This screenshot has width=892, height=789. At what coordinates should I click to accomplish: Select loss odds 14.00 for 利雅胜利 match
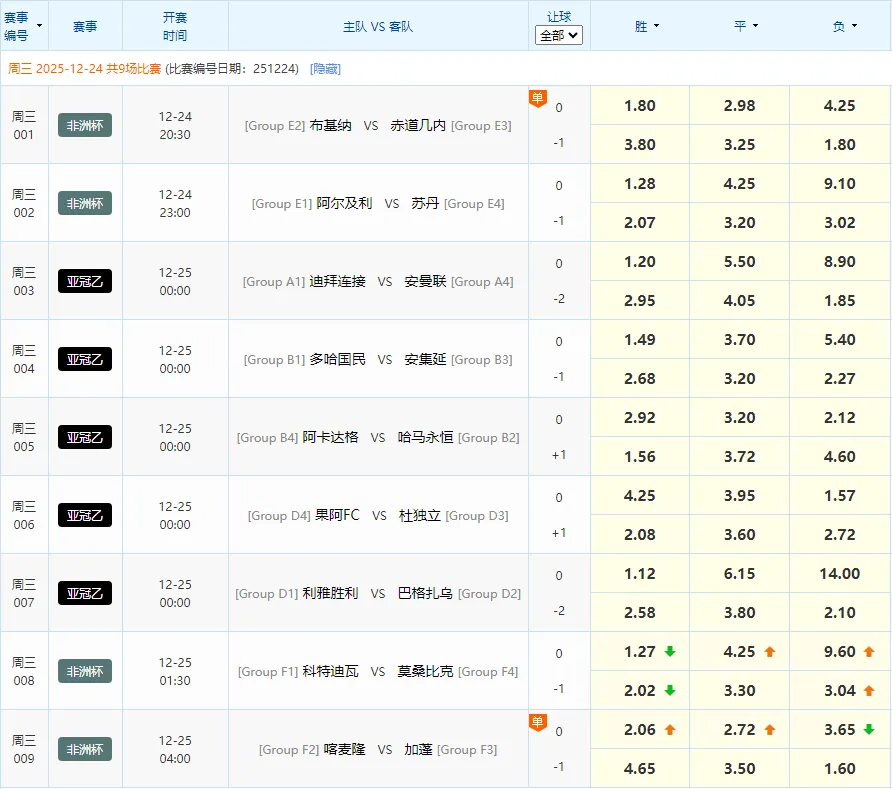point(839,574)
